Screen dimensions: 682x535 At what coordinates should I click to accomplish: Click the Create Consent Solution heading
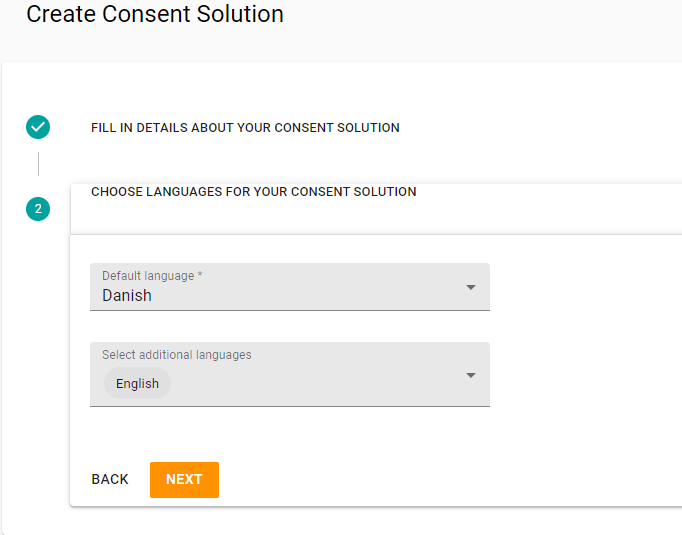point(155,14)
